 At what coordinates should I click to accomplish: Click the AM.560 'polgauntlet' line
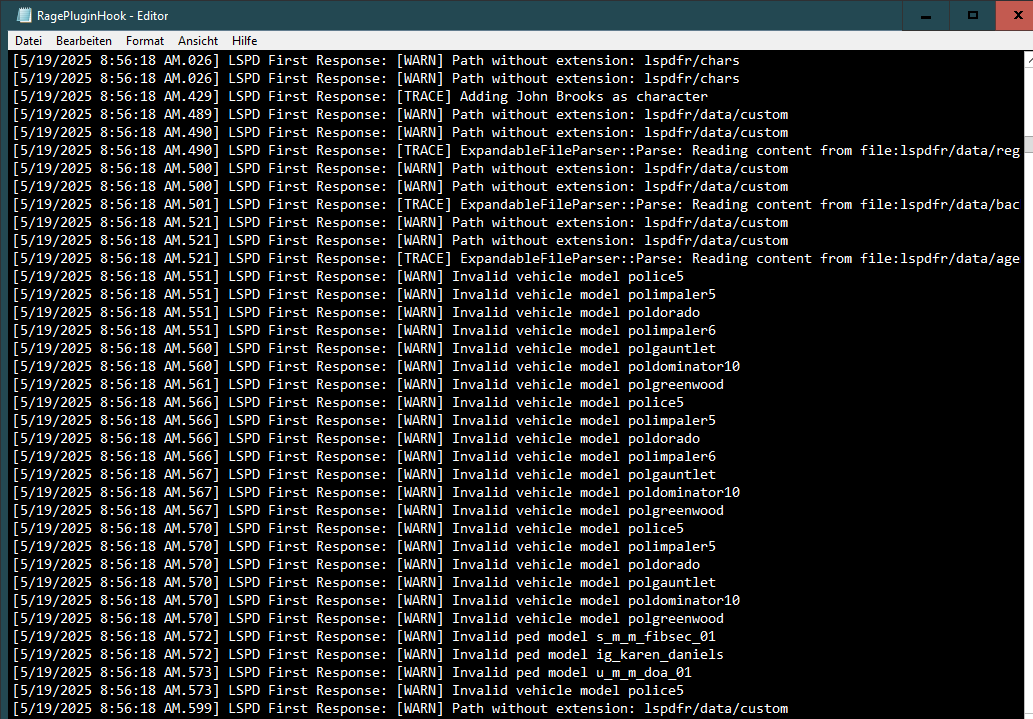click(x=364, y=349)
